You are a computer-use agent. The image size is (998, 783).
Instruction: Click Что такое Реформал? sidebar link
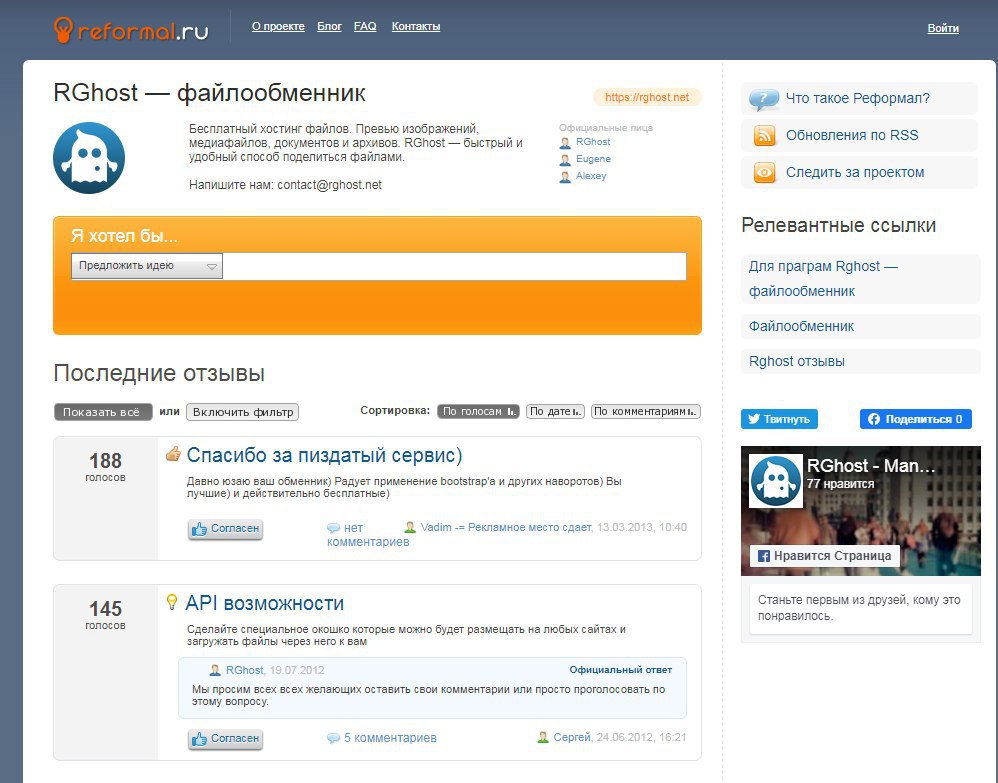coord(857,99)
